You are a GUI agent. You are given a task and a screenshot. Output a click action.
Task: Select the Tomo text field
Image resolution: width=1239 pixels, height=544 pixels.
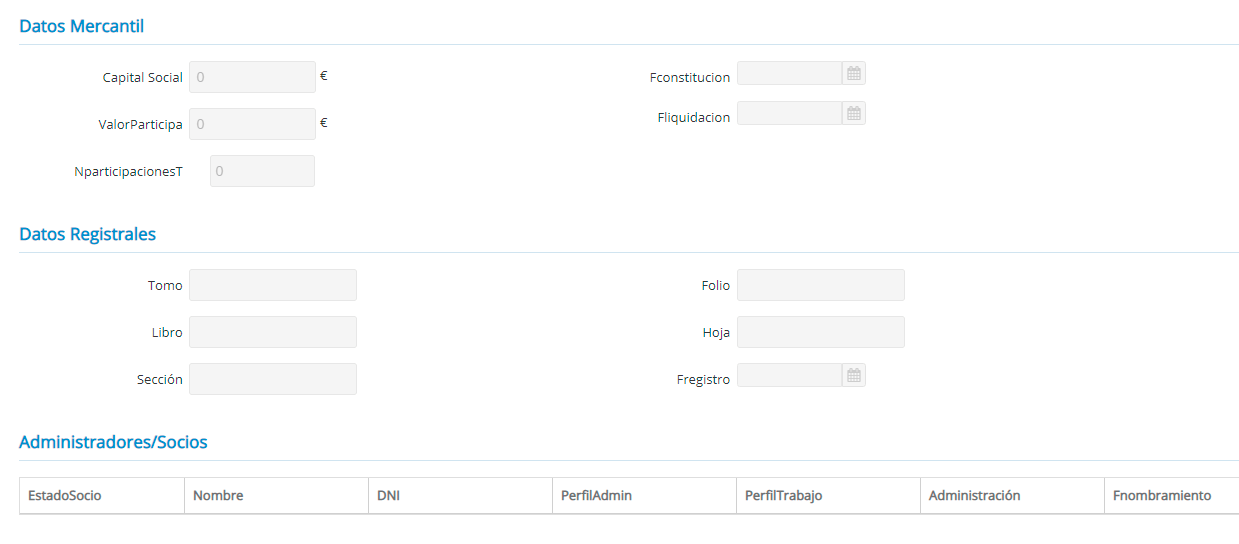[x=272, y=285]
